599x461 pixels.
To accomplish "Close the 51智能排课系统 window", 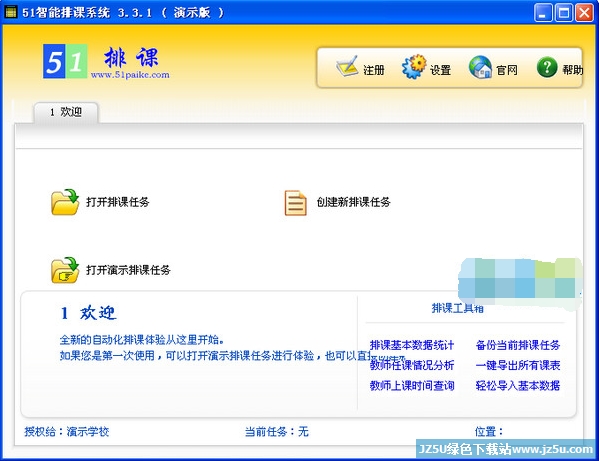I will tap(584, 13).
